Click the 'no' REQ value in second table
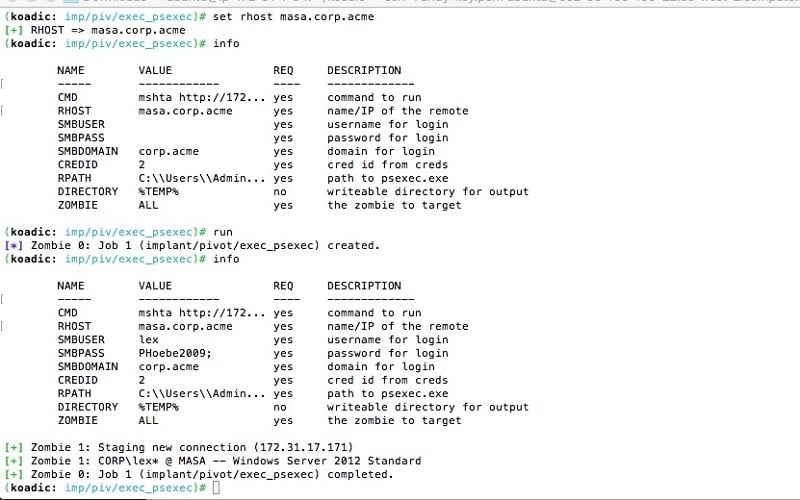This screenshot has width=800, height=500. click(x=280, y=407)
